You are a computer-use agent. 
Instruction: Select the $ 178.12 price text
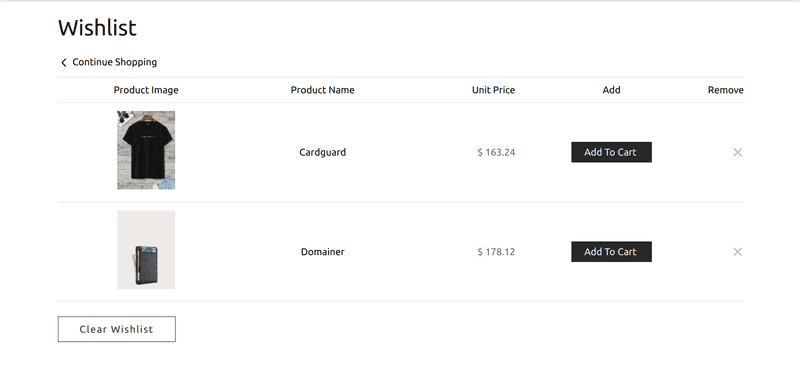[496, 252]
